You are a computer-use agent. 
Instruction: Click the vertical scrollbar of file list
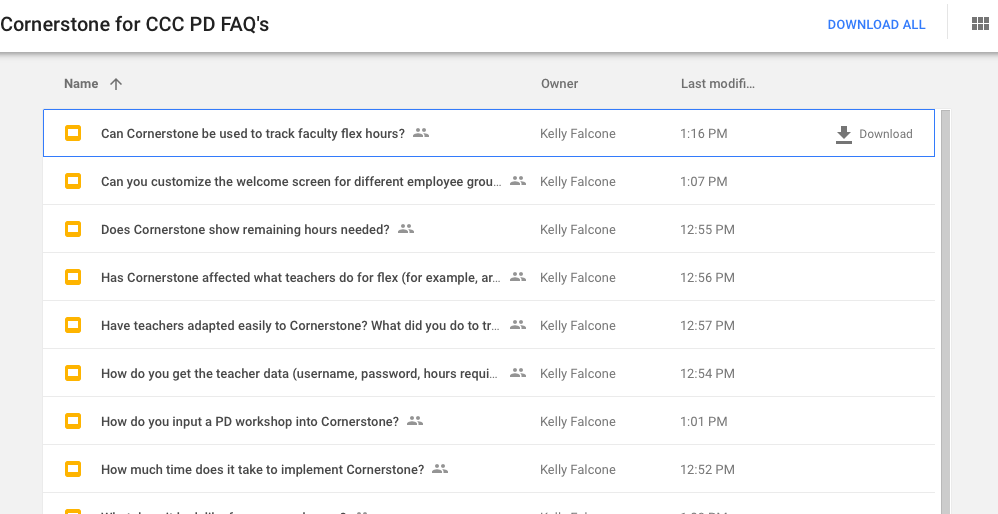[945, 312]
